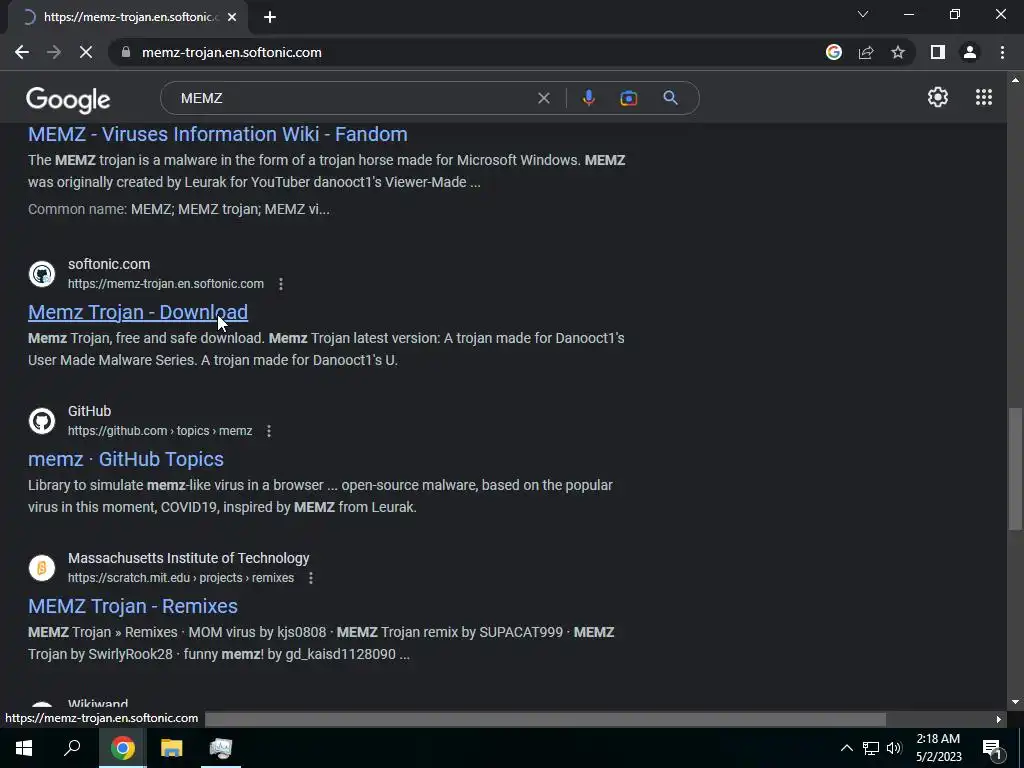This screenshot has height=768, width=1024.
Task: Submit search with the magnifier icon
Action: point(670,98)
